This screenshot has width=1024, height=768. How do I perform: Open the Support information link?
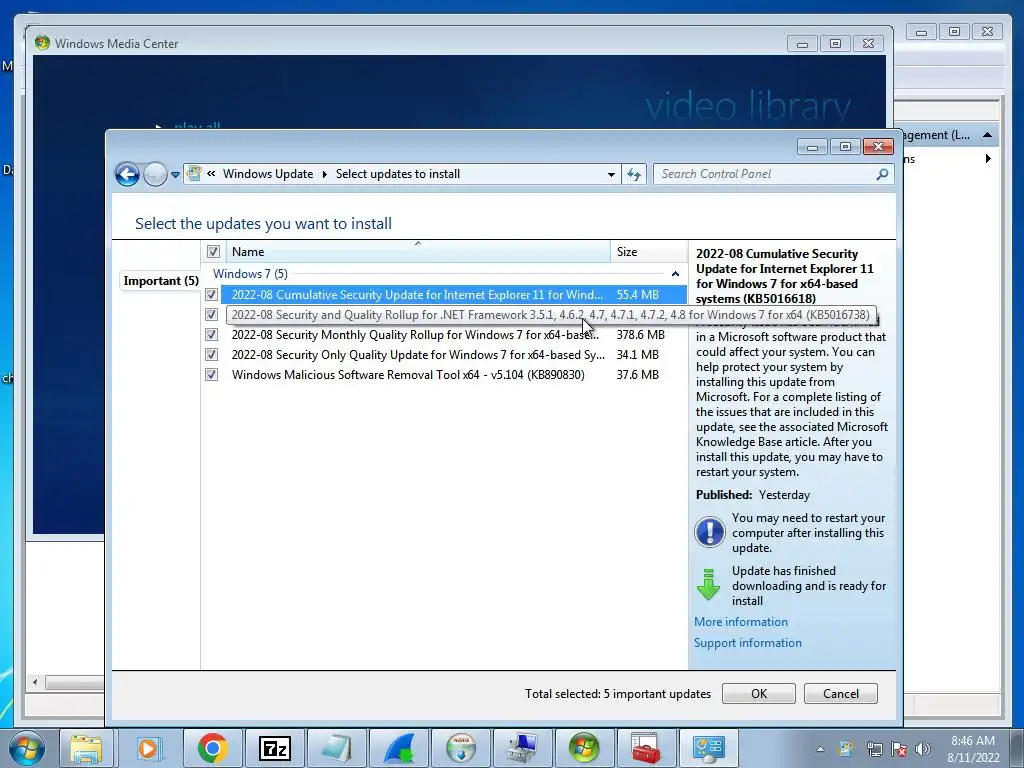click(x=747, y=643)
